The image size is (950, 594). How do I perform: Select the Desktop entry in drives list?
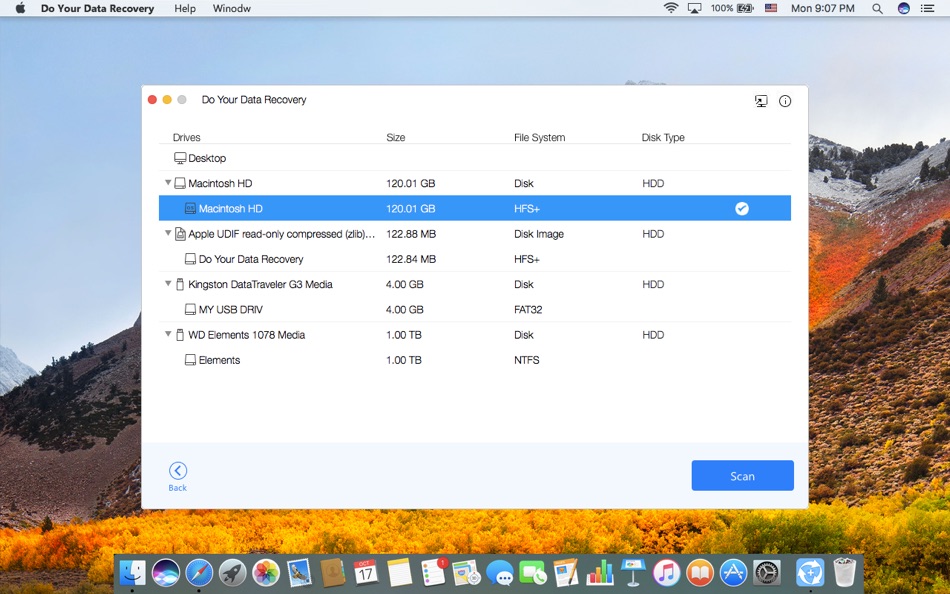click(474, 158)
